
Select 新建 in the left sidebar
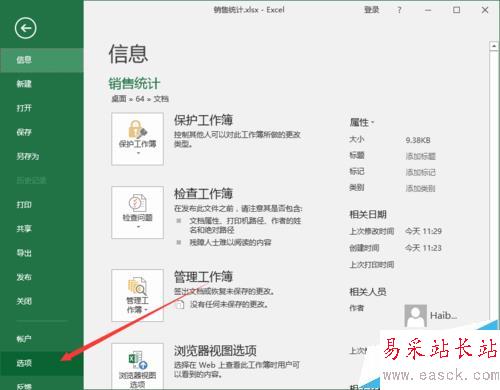(42, 84)
